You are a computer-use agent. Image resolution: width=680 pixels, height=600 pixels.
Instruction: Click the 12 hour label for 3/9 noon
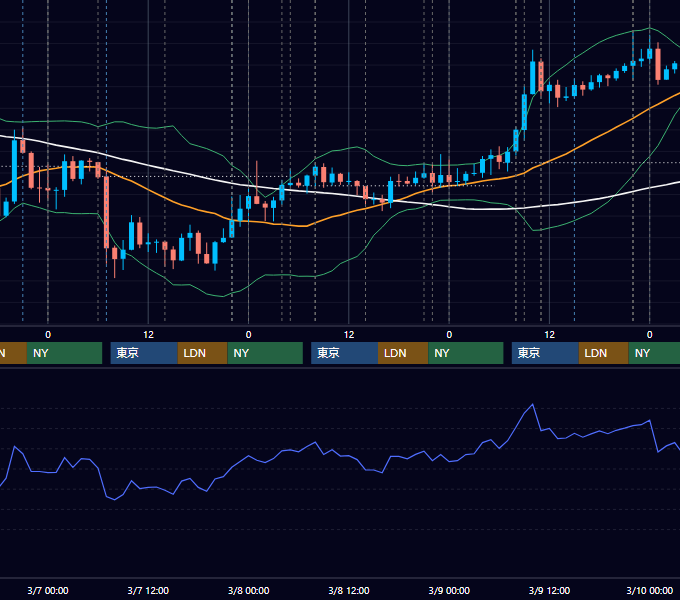click(x=549, y=335)
